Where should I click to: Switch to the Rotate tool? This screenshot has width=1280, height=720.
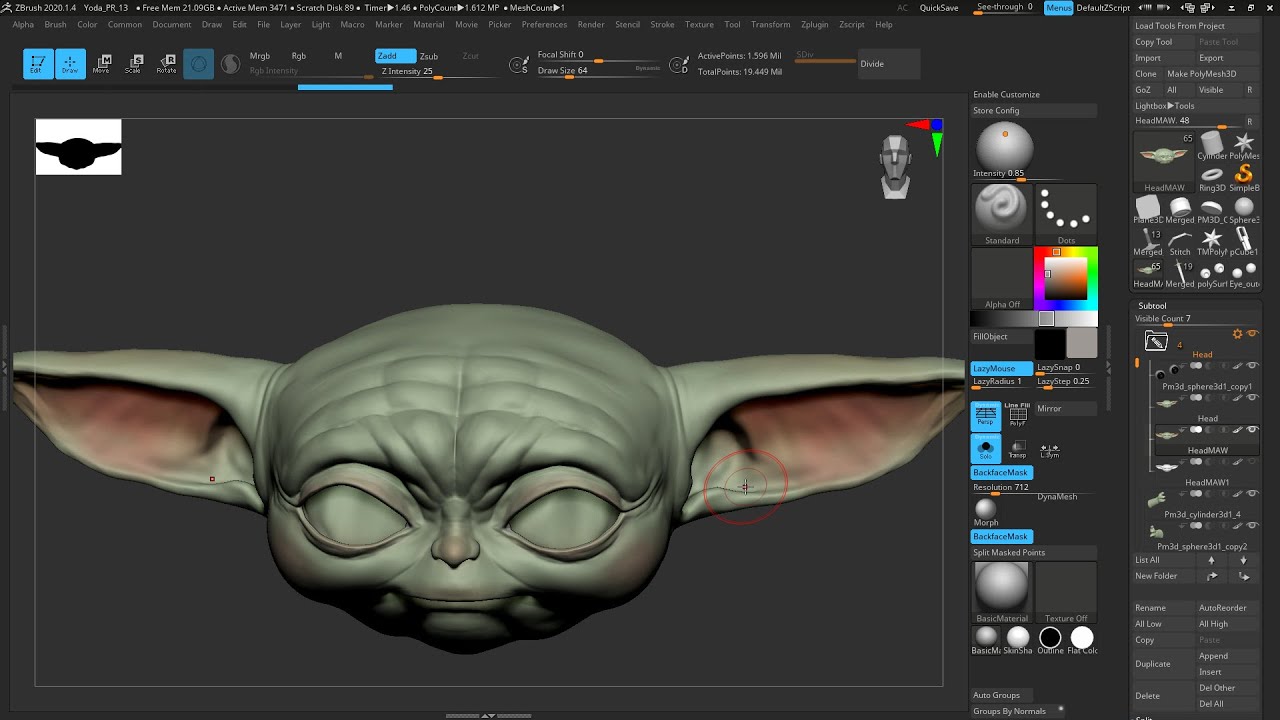[x=166, y=64]
